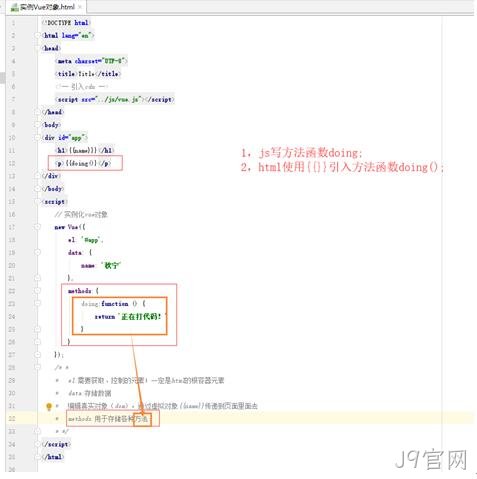Screen dimensions: 477x479
Task: Collapse the html lang="en" tag fold
Action: [x=37, y=35]
